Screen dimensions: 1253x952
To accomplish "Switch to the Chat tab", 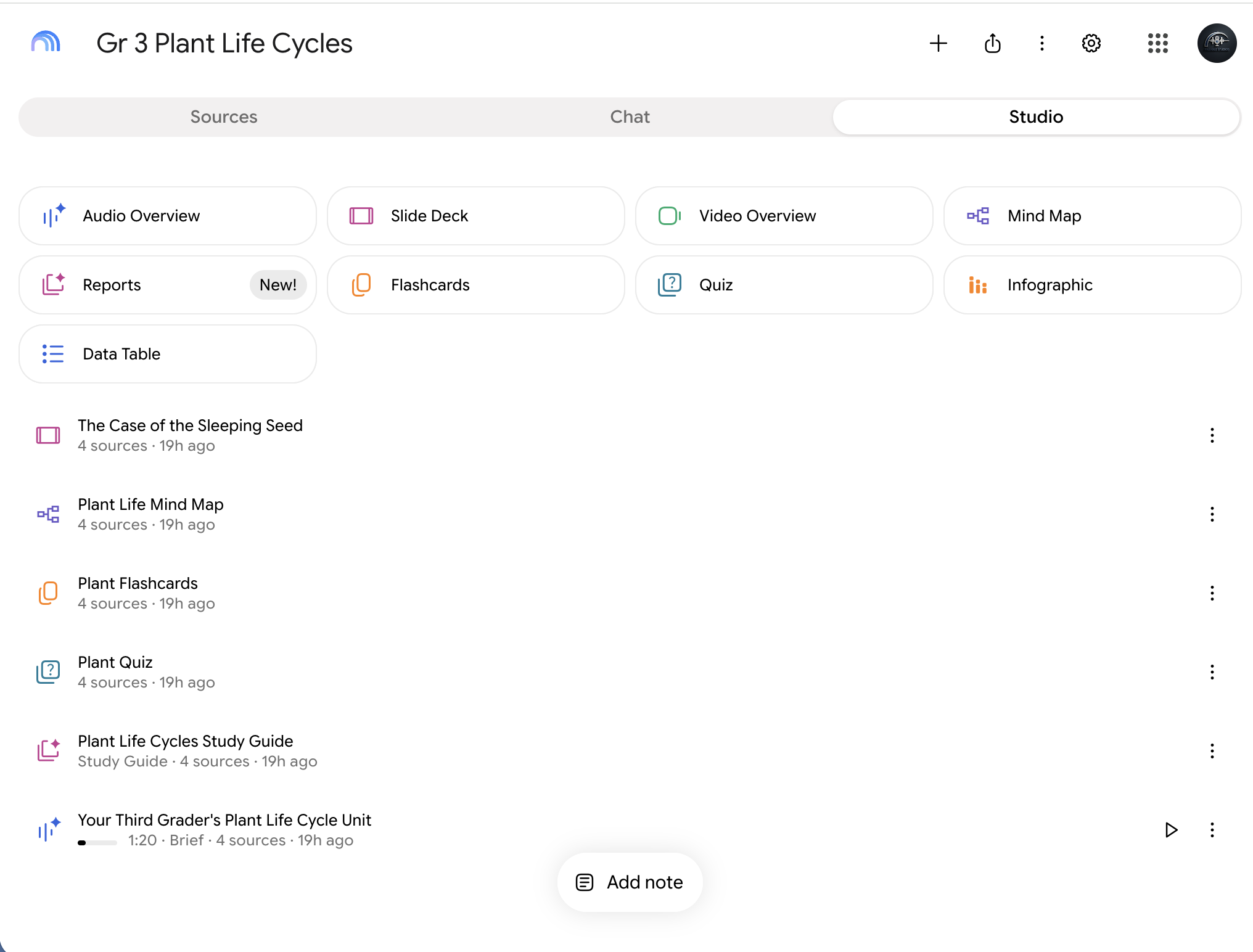I will point(630,117).
